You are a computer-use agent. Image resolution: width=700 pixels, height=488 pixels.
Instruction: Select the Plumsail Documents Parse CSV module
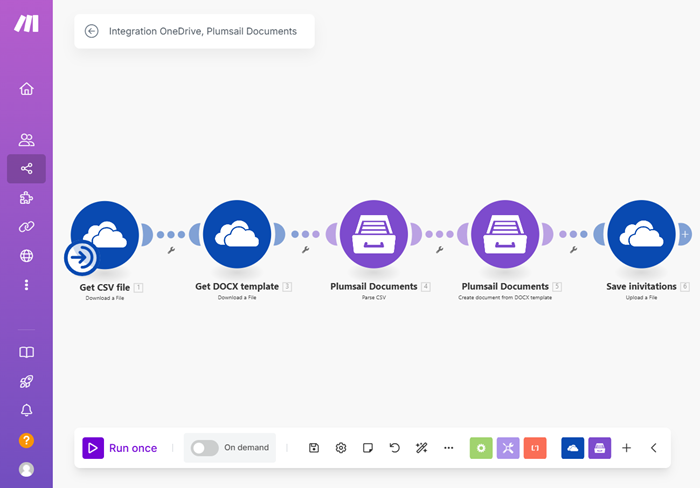click(x=374, y=234)
